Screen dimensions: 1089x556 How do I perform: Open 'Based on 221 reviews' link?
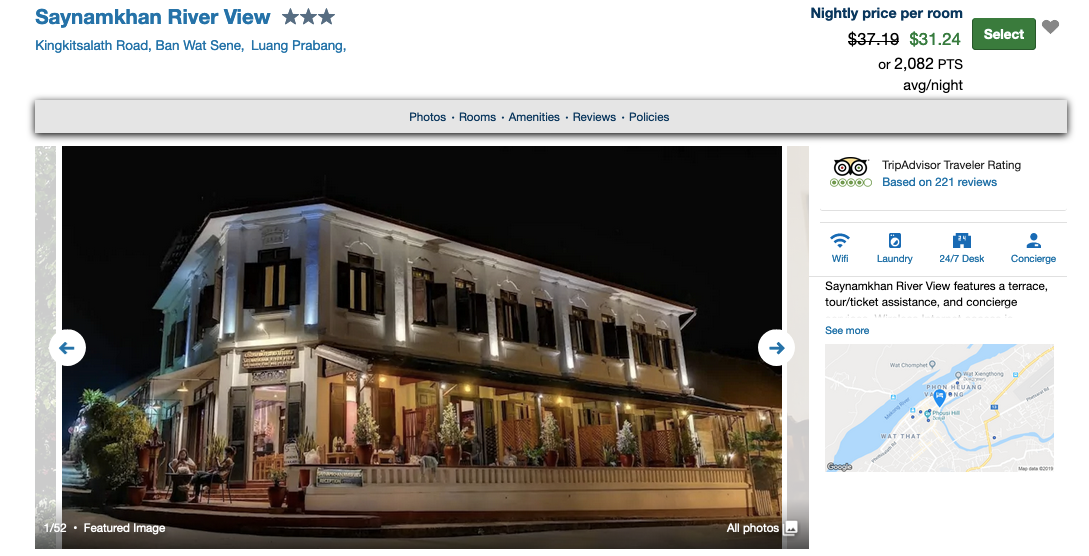939,182
